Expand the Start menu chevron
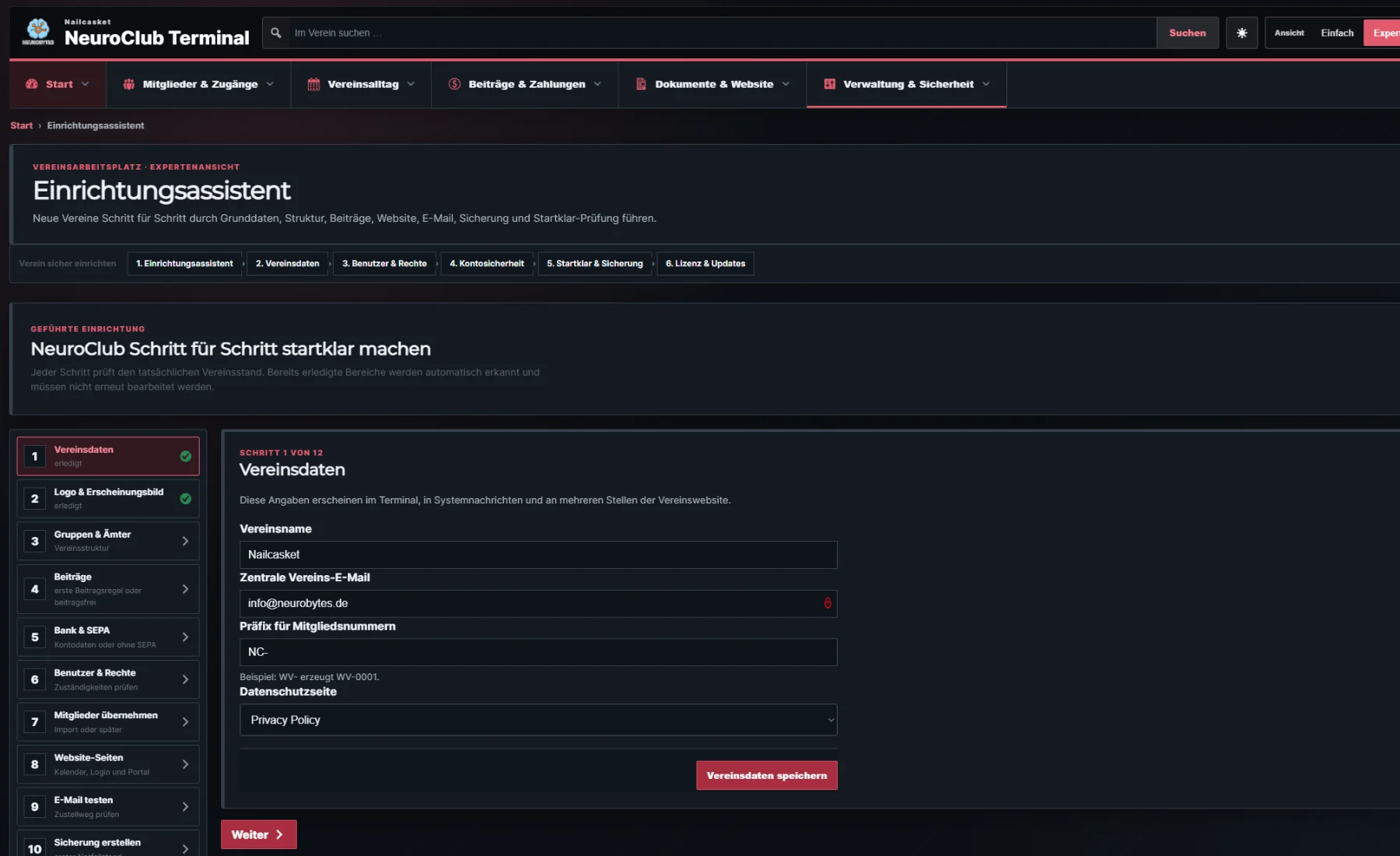The width and height of the screenshot is (1400, 856). [86, 84]
